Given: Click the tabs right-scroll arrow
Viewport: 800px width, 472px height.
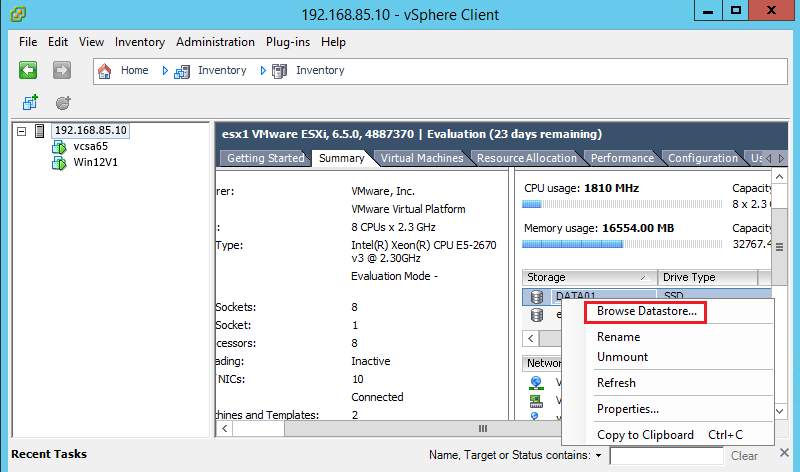Looking at the screenshot, I should 781,158.
